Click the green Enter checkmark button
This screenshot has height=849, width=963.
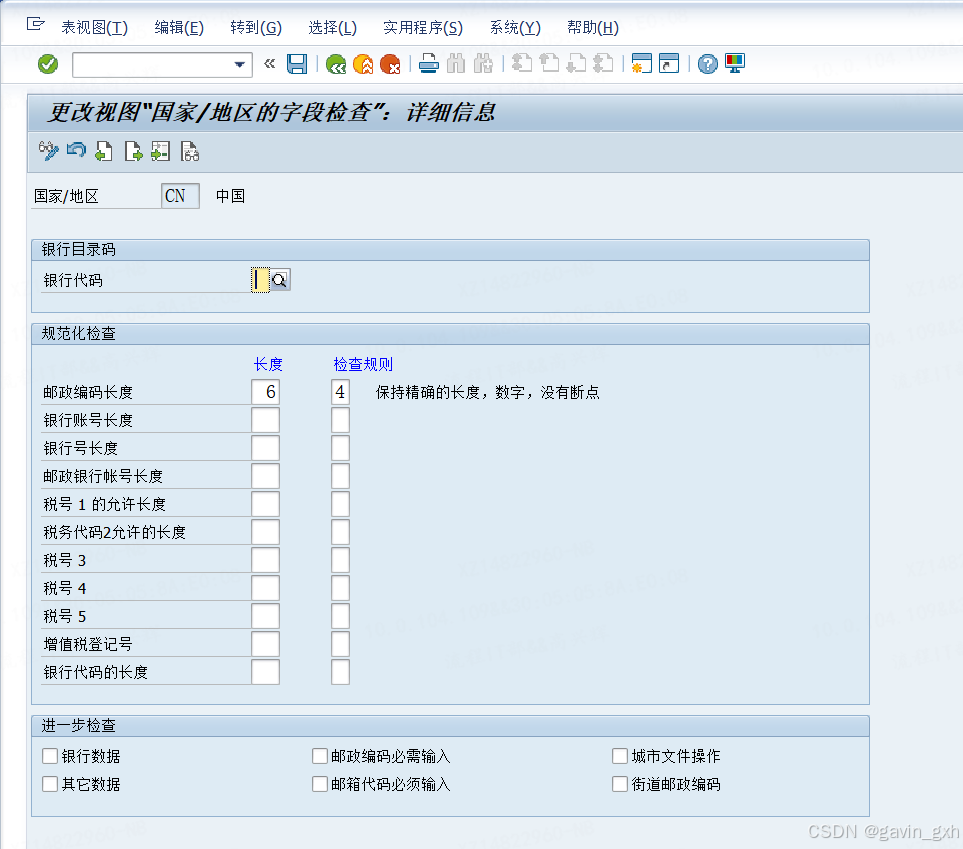tap(47, 63)
